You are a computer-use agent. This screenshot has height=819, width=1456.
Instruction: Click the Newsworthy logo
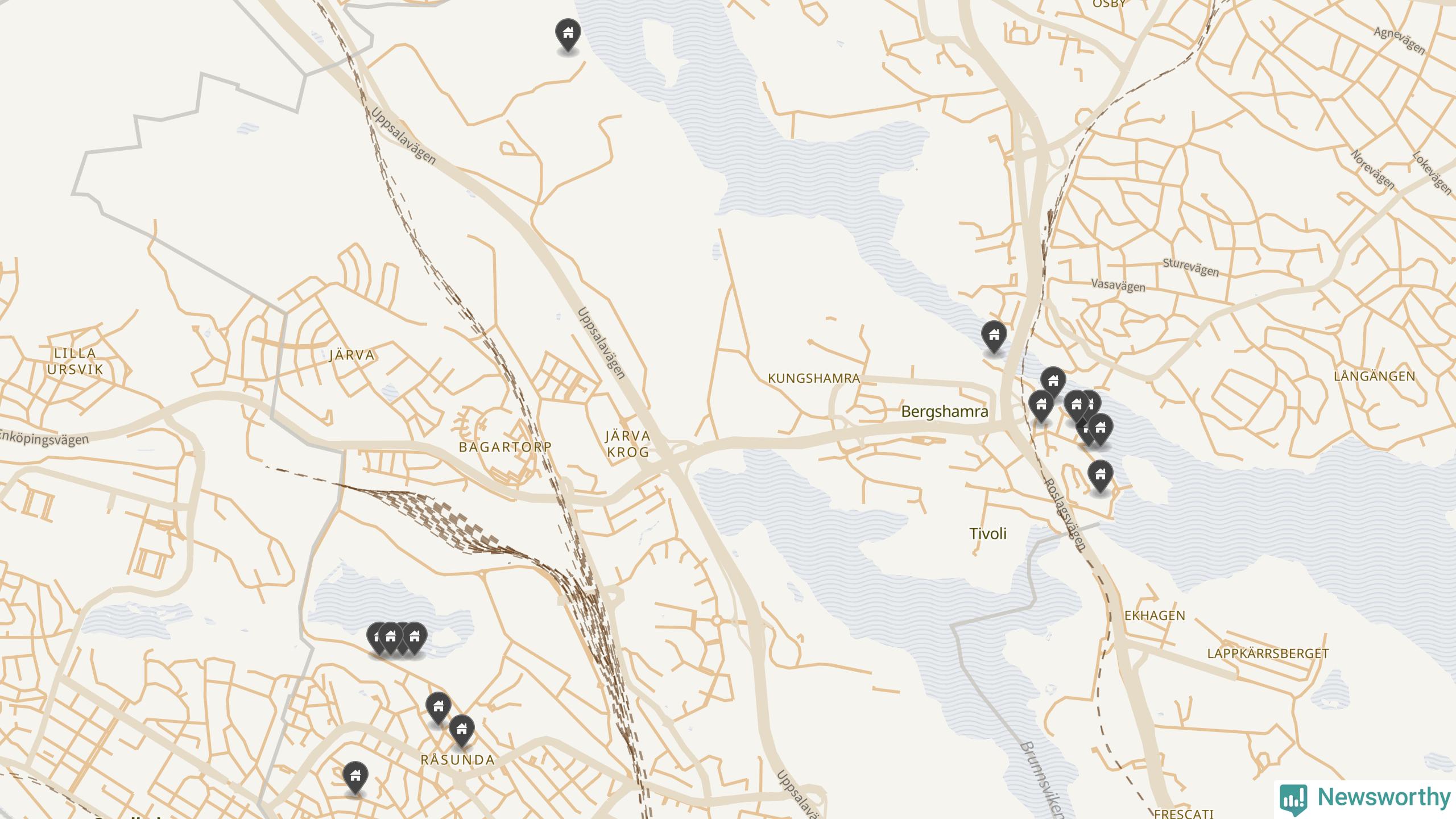tap(1365, 799)
